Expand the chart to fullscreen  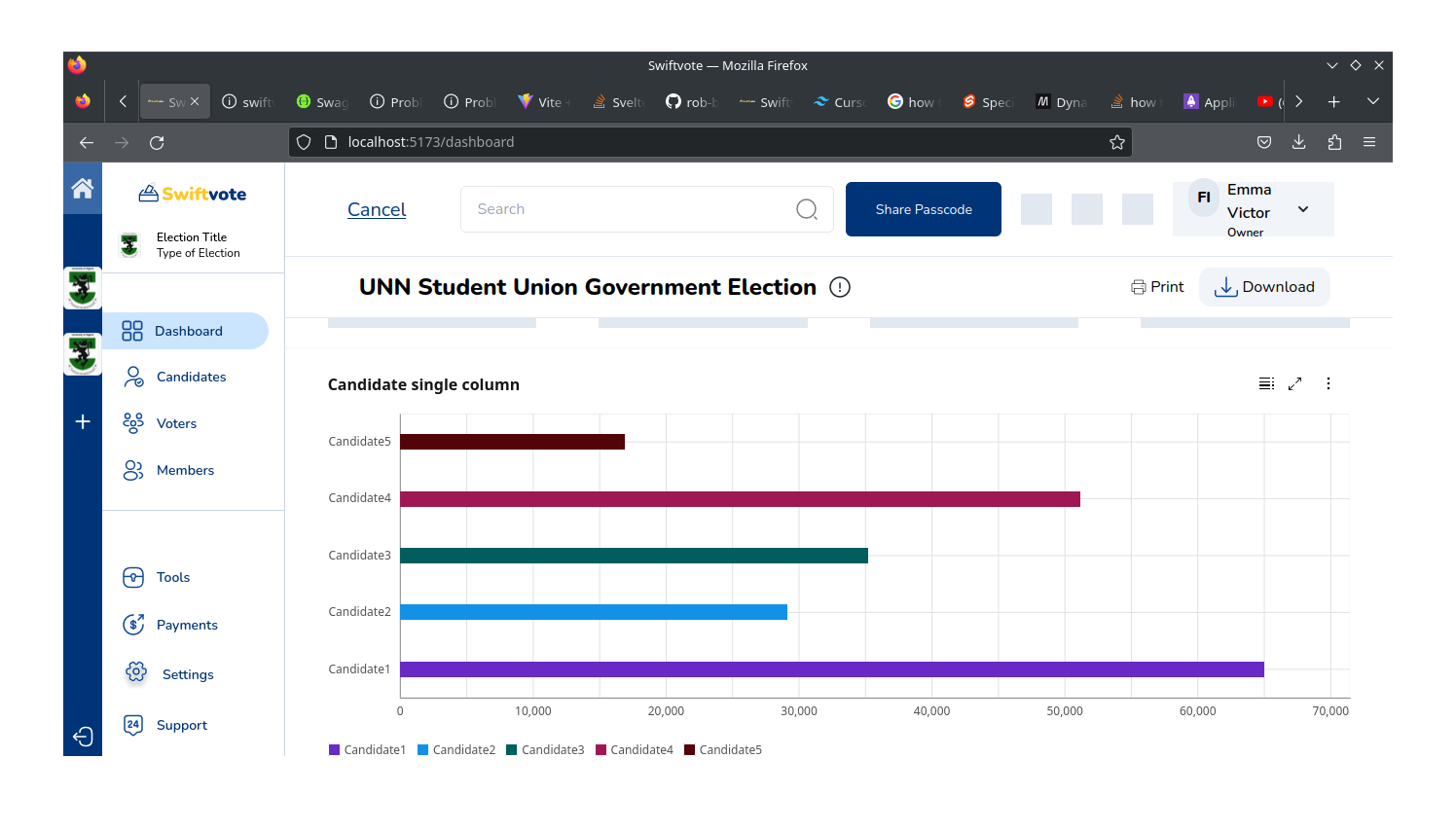click(1294, 384)
